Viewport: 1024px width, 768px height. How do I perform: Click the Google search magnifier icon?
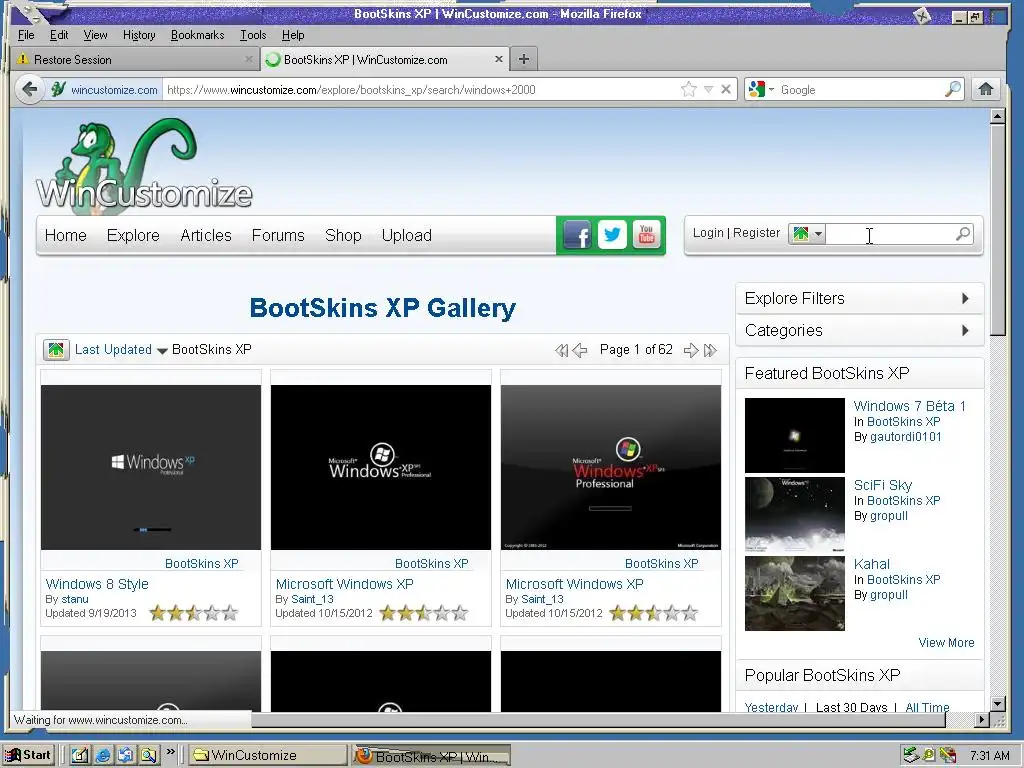click(953, 89)
